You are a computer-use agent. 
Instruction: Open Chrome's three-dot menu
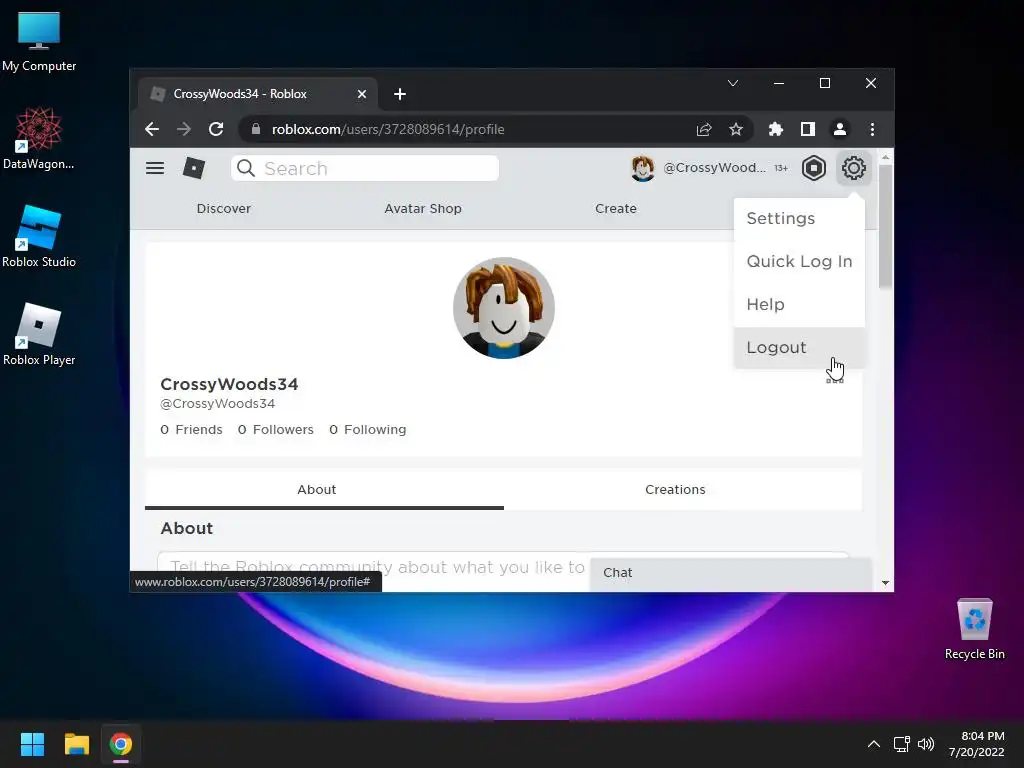tap(872, 129)
